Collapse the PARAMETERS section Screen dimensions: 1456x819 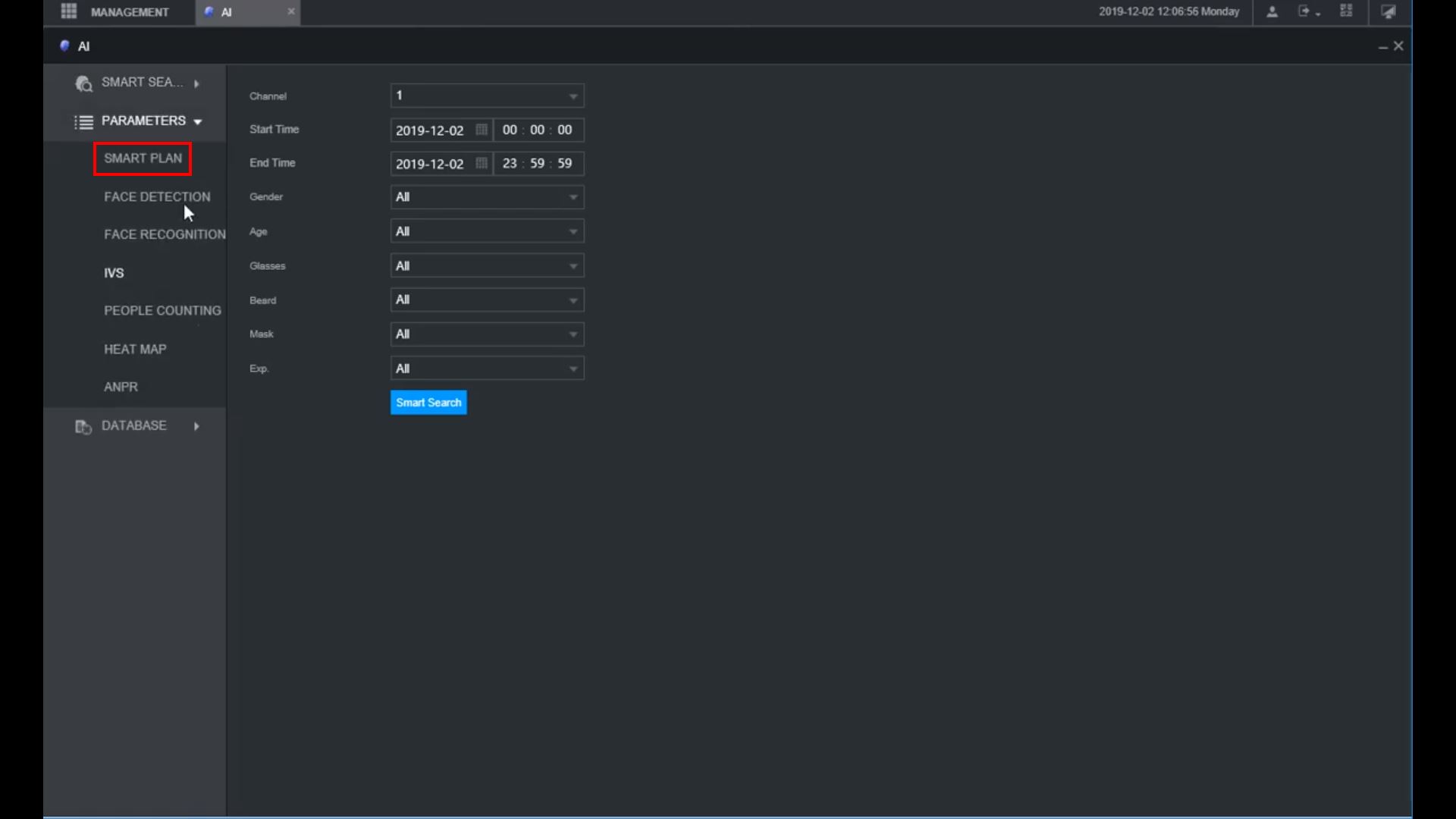[x=144, y=121]
